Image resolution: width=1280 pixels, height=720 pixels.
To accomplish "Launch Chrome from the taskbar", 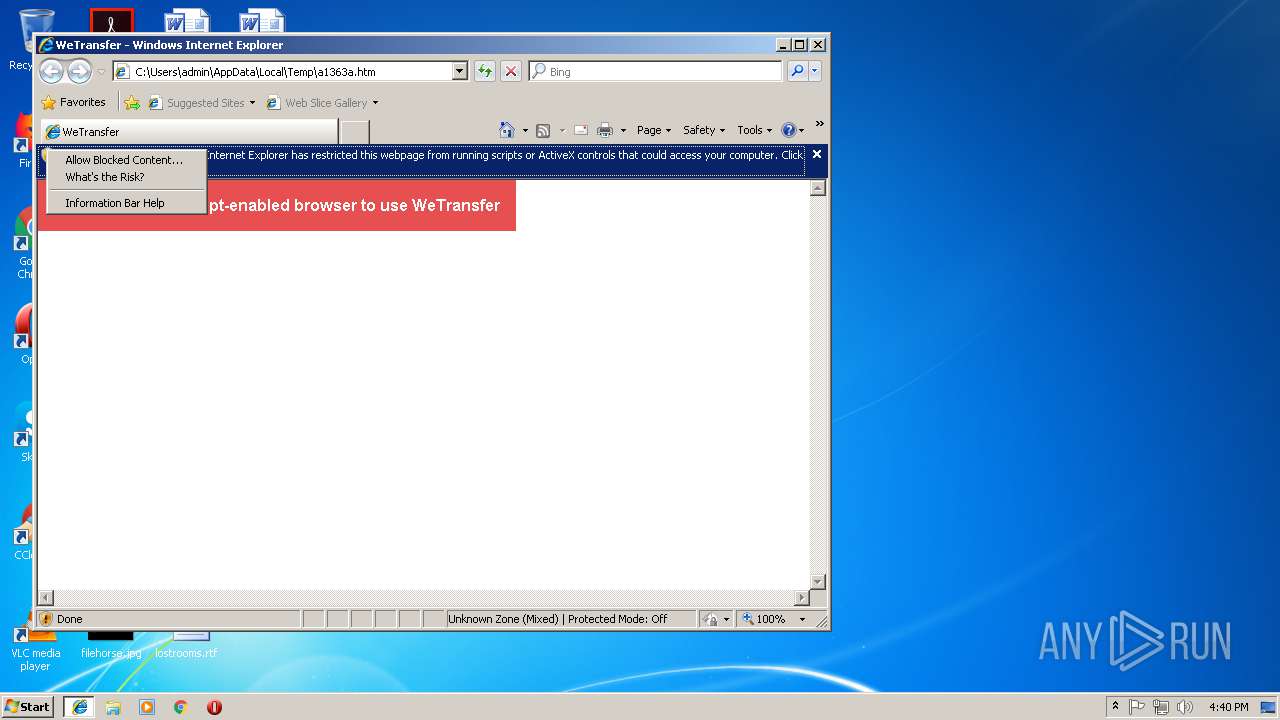I will point(181,707).
